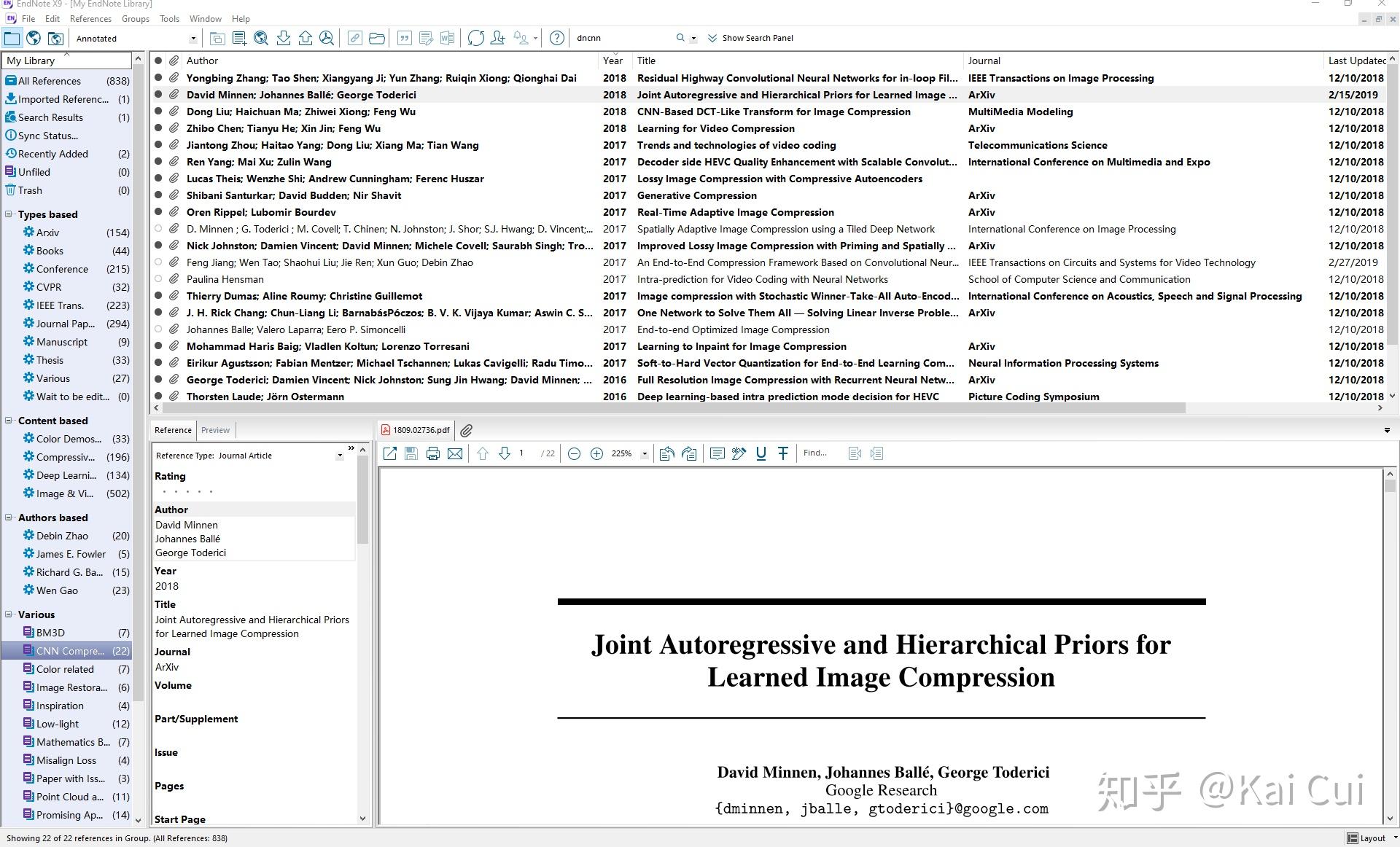
Task: Toggle read status dot for Feng Jiang reference
Action: [158, 262]
